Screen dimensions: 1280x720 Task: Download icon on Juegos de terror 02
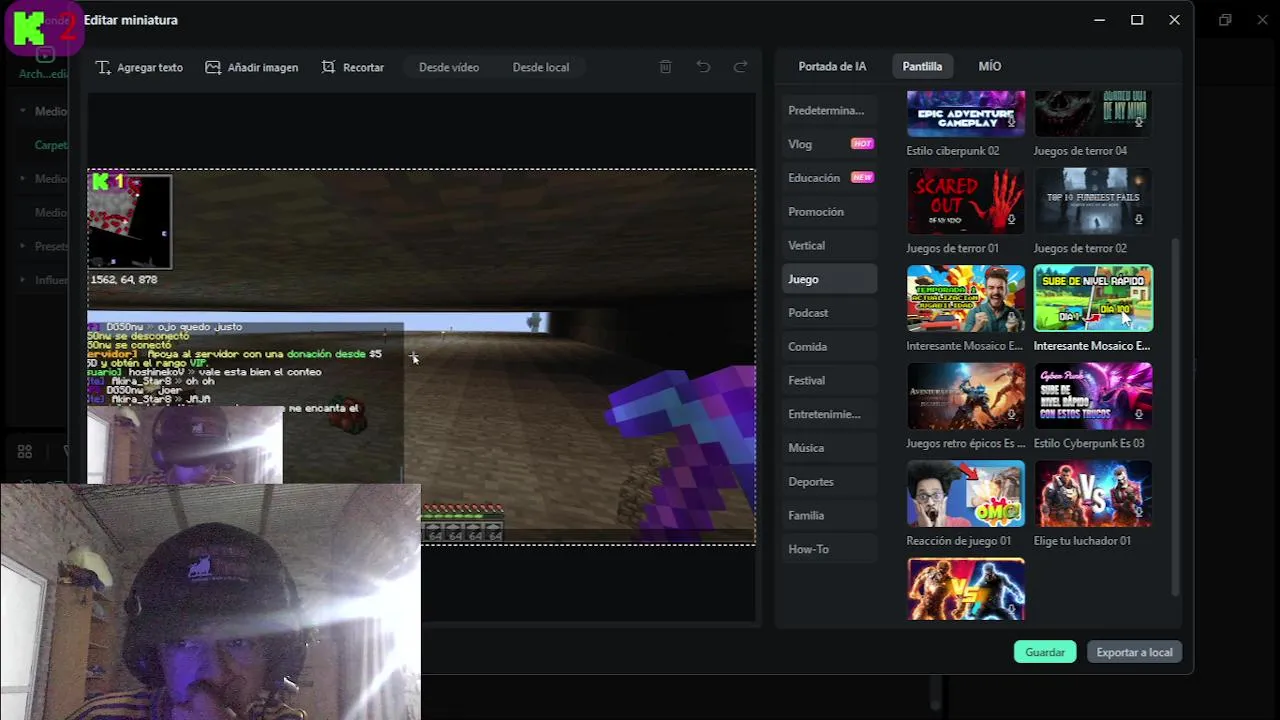(1139, 220)
